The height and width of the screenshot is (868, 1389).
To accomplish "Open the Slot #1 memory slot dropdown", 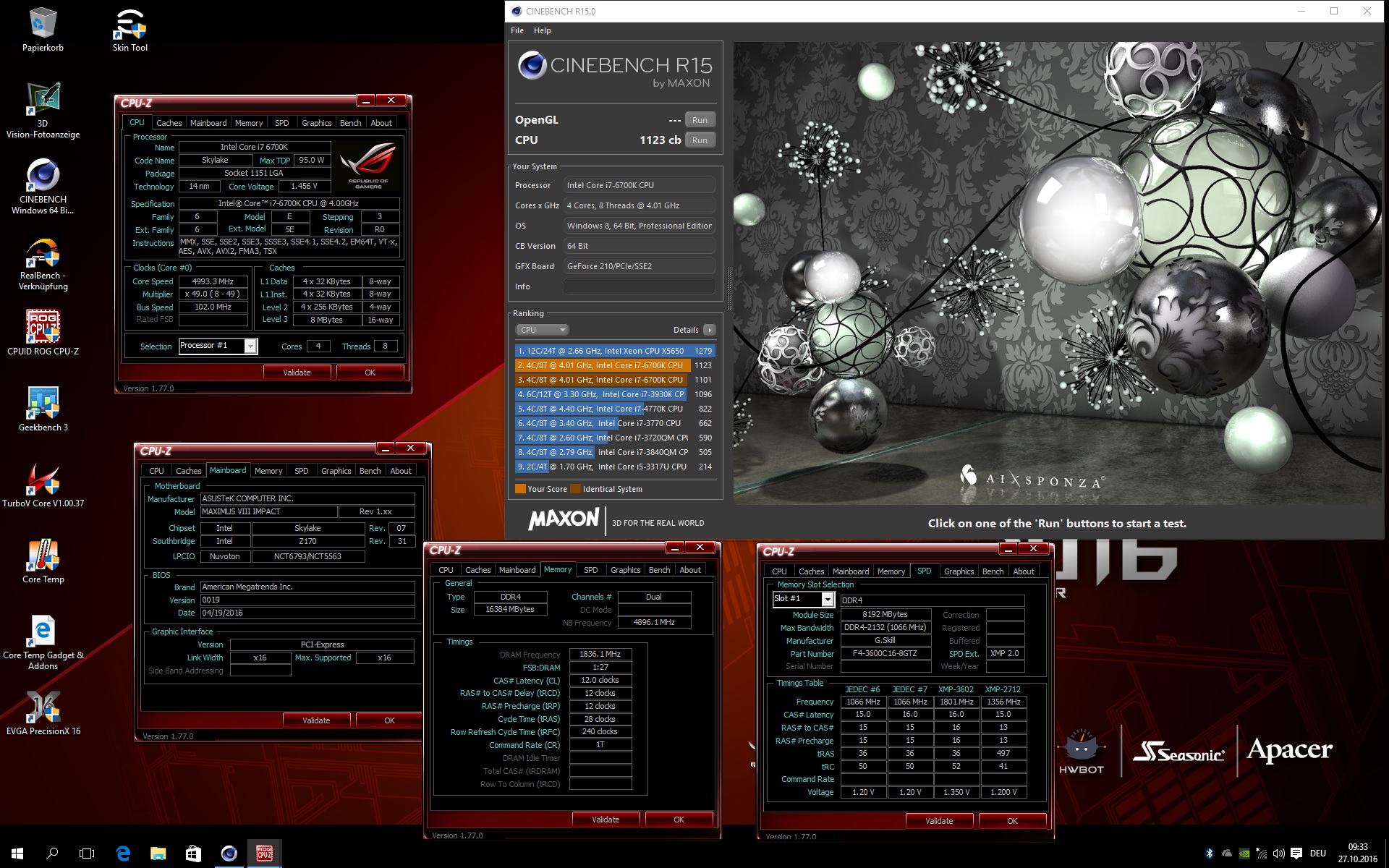I will pyautogui.click(x=828, y=599).
